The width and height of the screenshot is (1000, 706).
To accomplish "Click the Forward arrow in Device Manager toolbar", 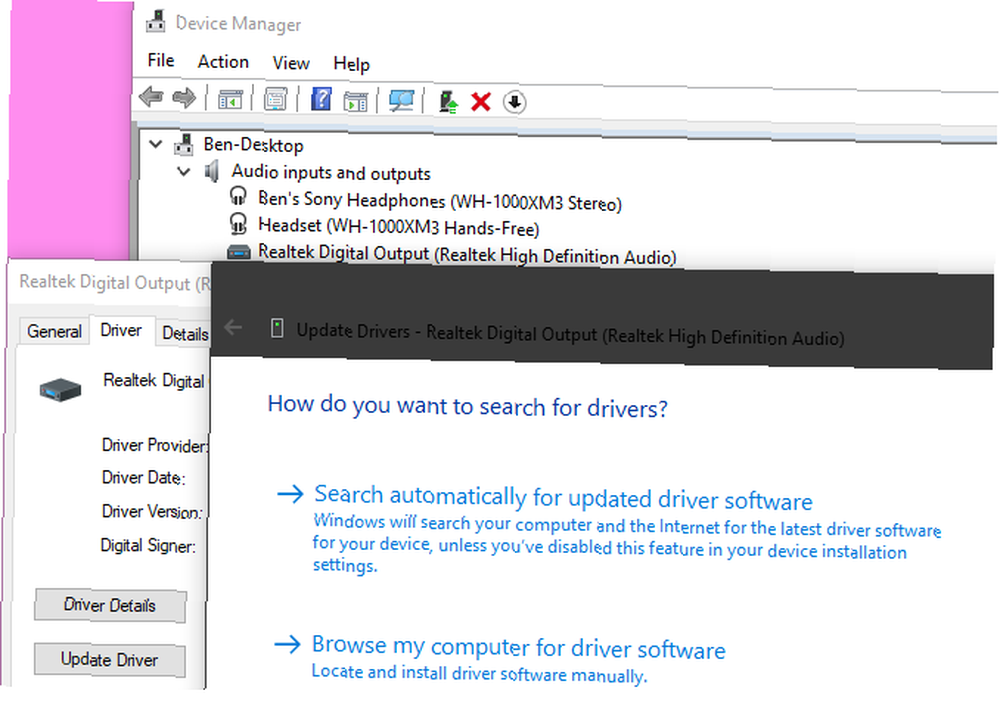I will (184, 98).
